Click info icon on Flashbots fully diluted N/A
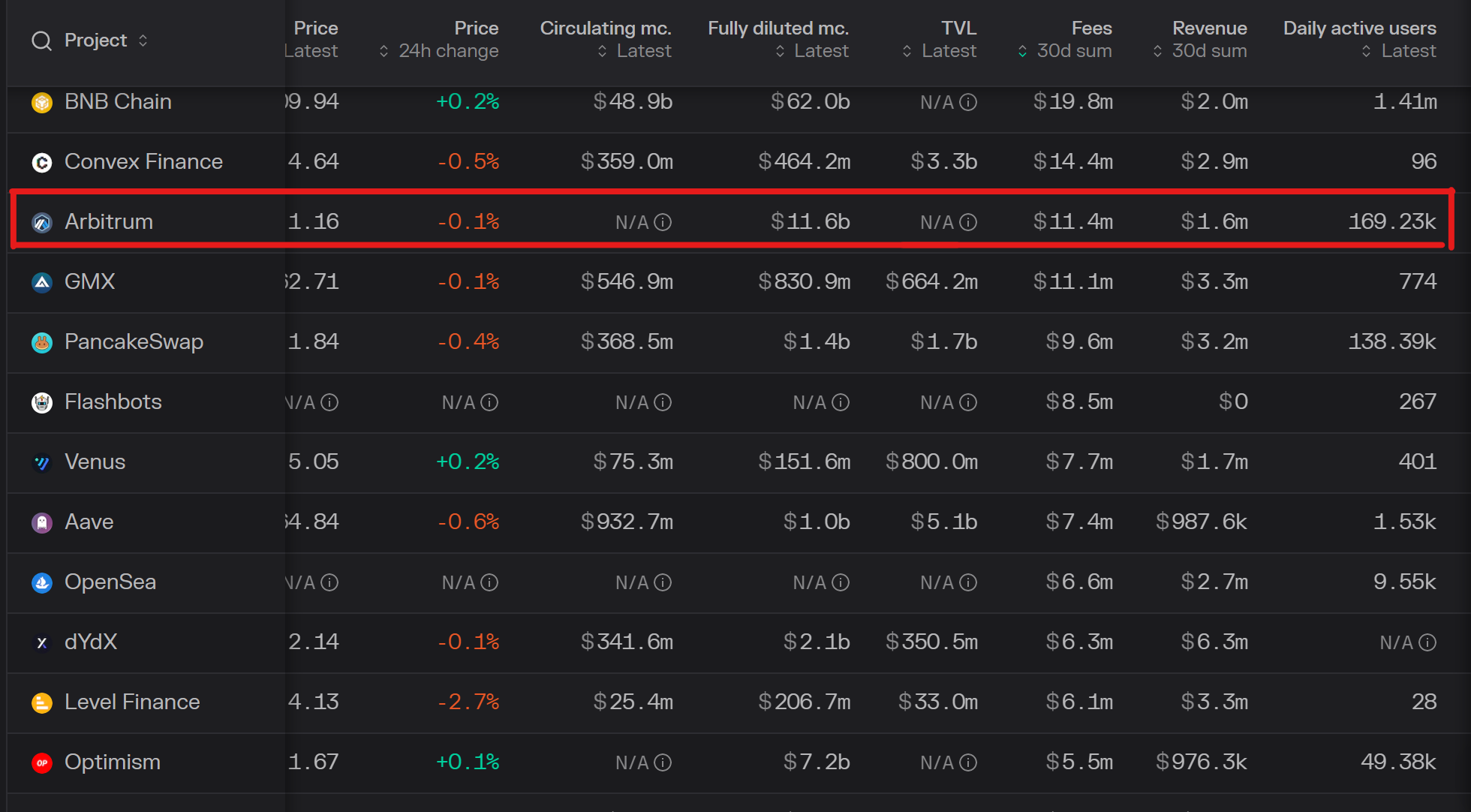Image resolution: width=1471 pixels, height=812 pixels. [841, 402]
